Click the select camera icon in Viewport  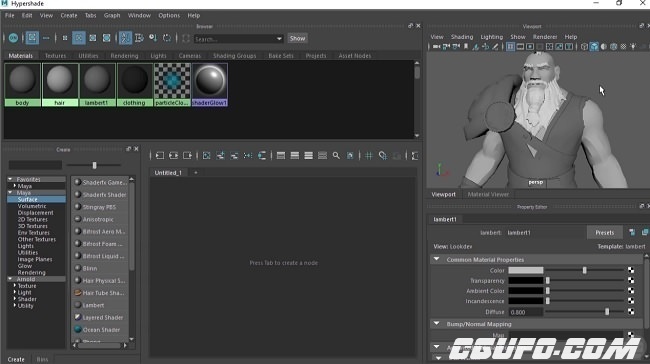click(x=436, y=47)
